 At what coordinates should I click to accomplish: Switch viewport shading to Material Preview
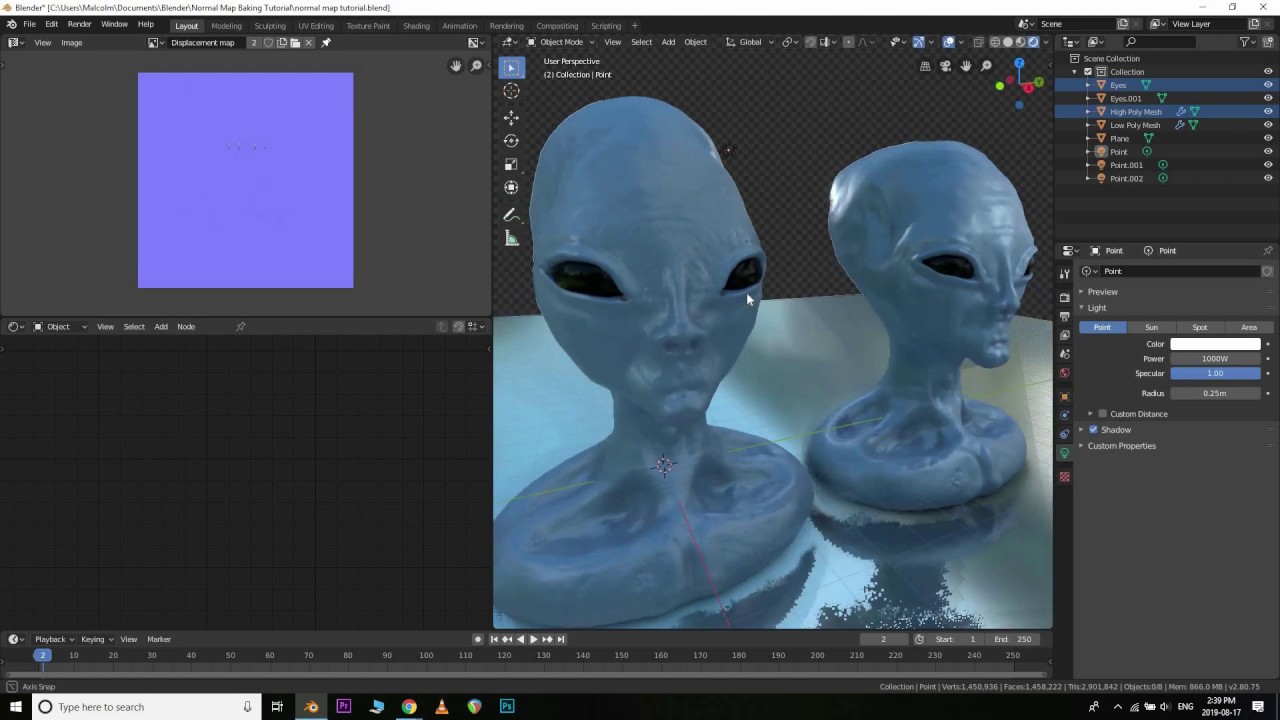(1021, 42)
